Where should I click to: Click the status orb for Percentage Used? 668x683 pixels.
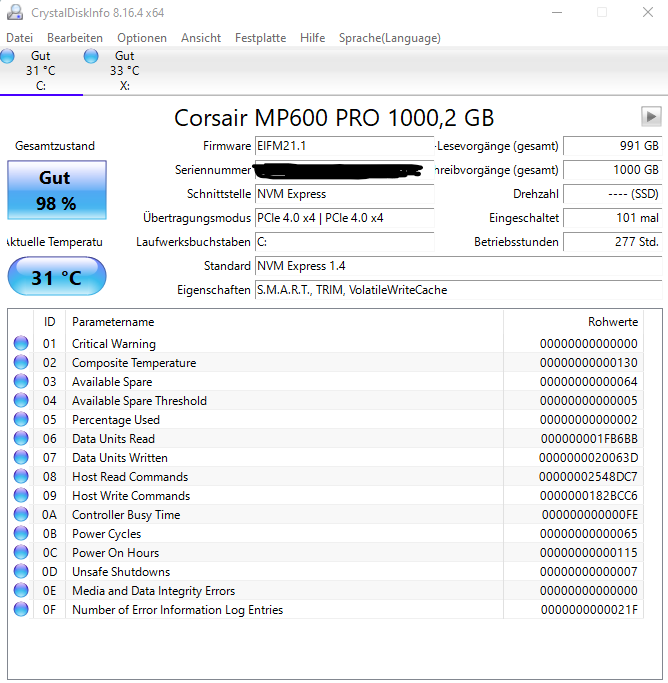(x=21, y=419)
